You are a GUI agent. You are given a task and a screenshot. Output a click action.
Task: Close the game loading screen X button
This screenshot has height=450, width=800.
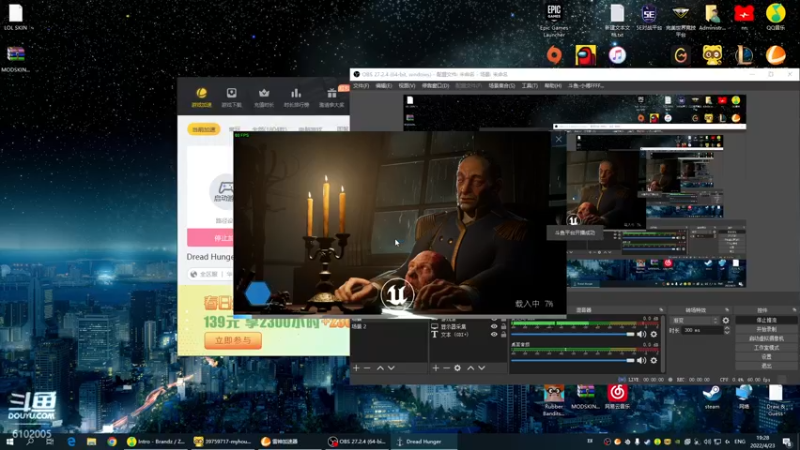(559, 139)
